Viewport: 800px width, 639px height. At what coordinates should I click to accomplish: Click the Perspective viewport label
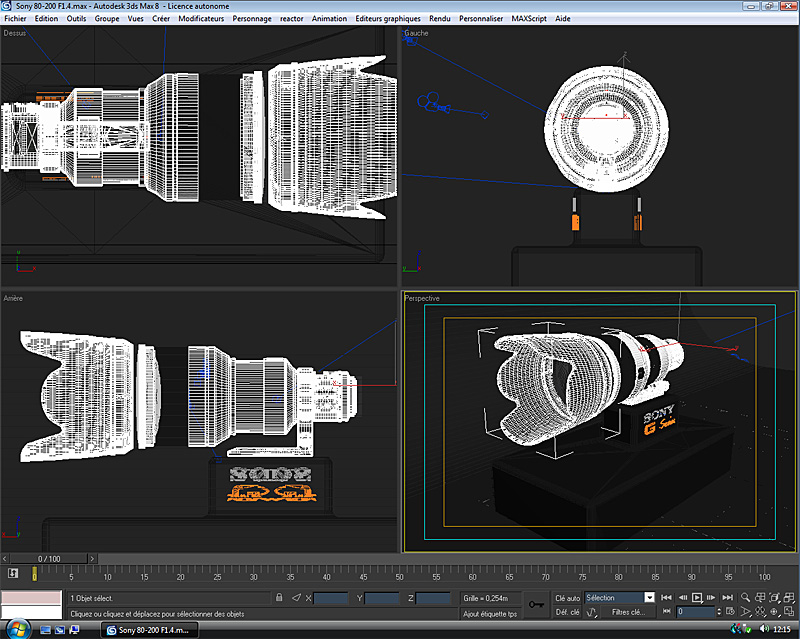coord(421,298)
